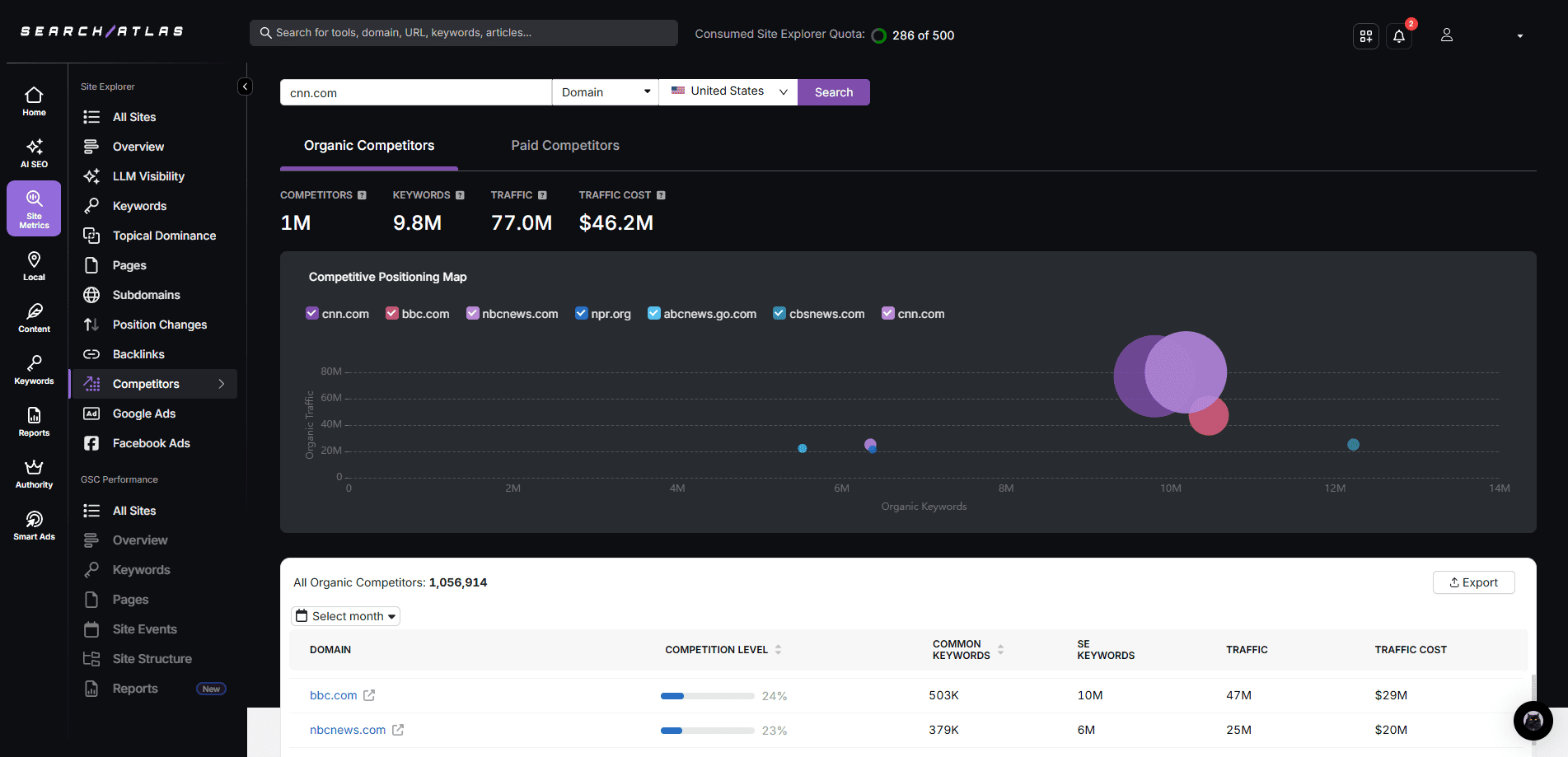Open the bbc.com domain link
This screenshot has height=757, width=1568.
pos(333,695)
